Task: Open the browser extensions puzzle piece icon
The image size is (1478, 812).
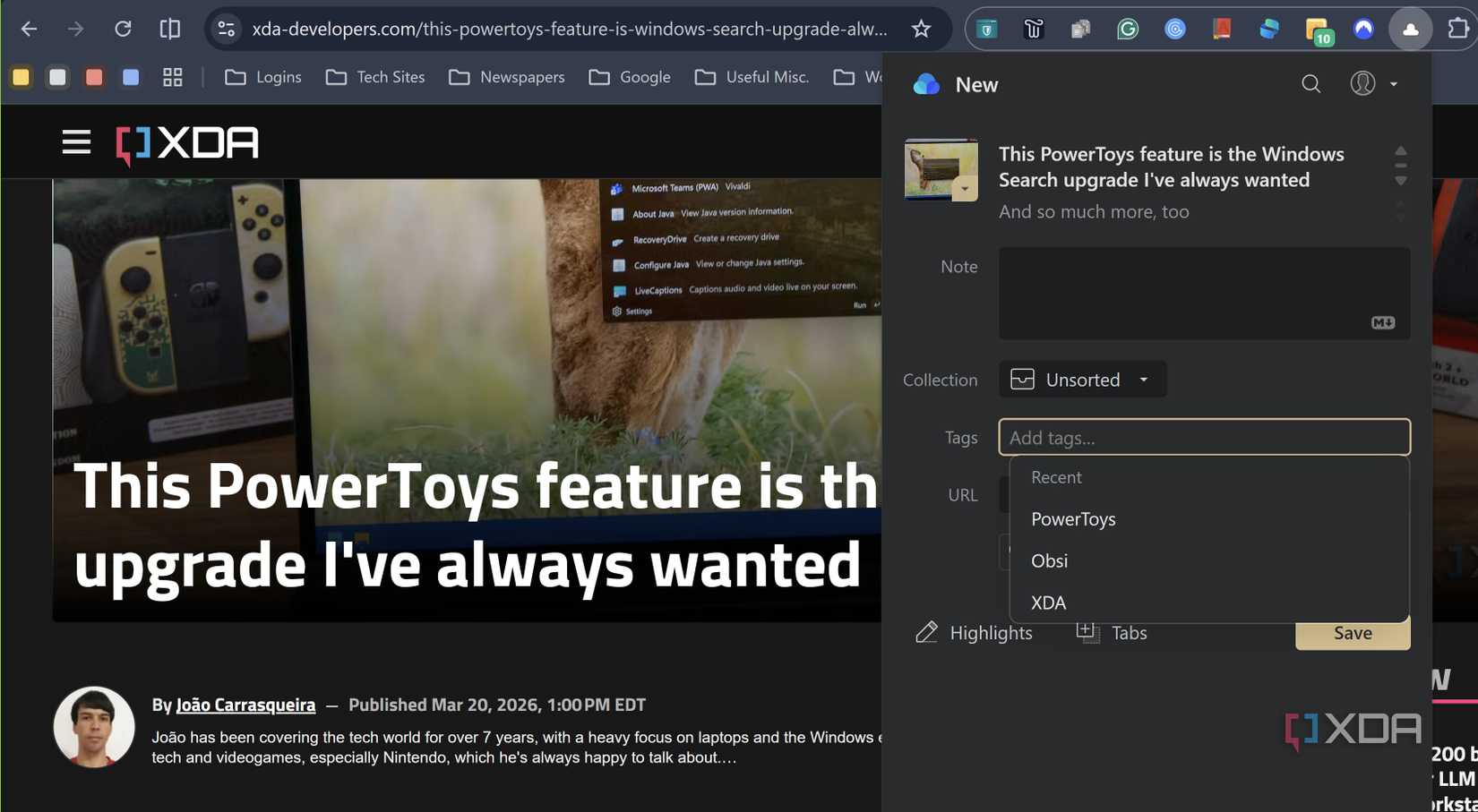Action: (1459, 29)
